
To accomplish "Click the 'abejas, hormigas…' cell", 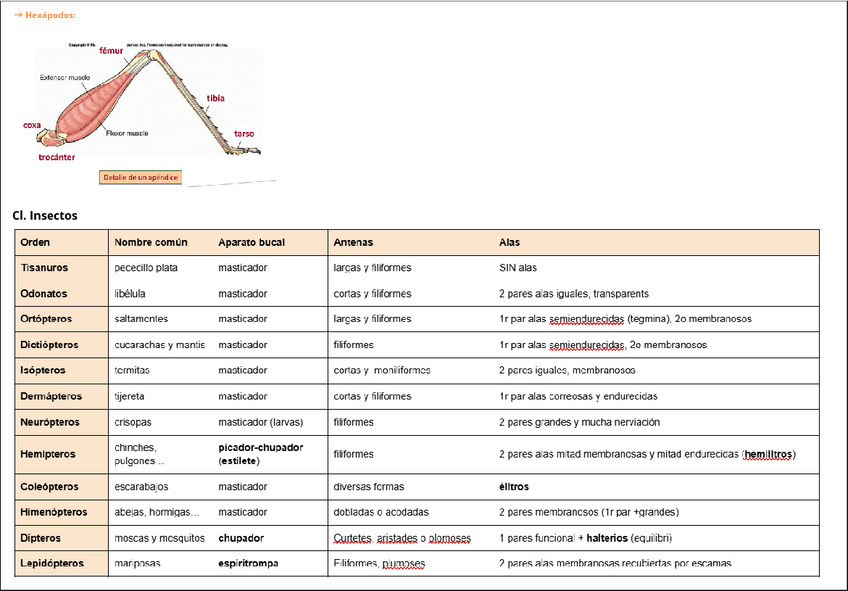I will tap(157, 512).
